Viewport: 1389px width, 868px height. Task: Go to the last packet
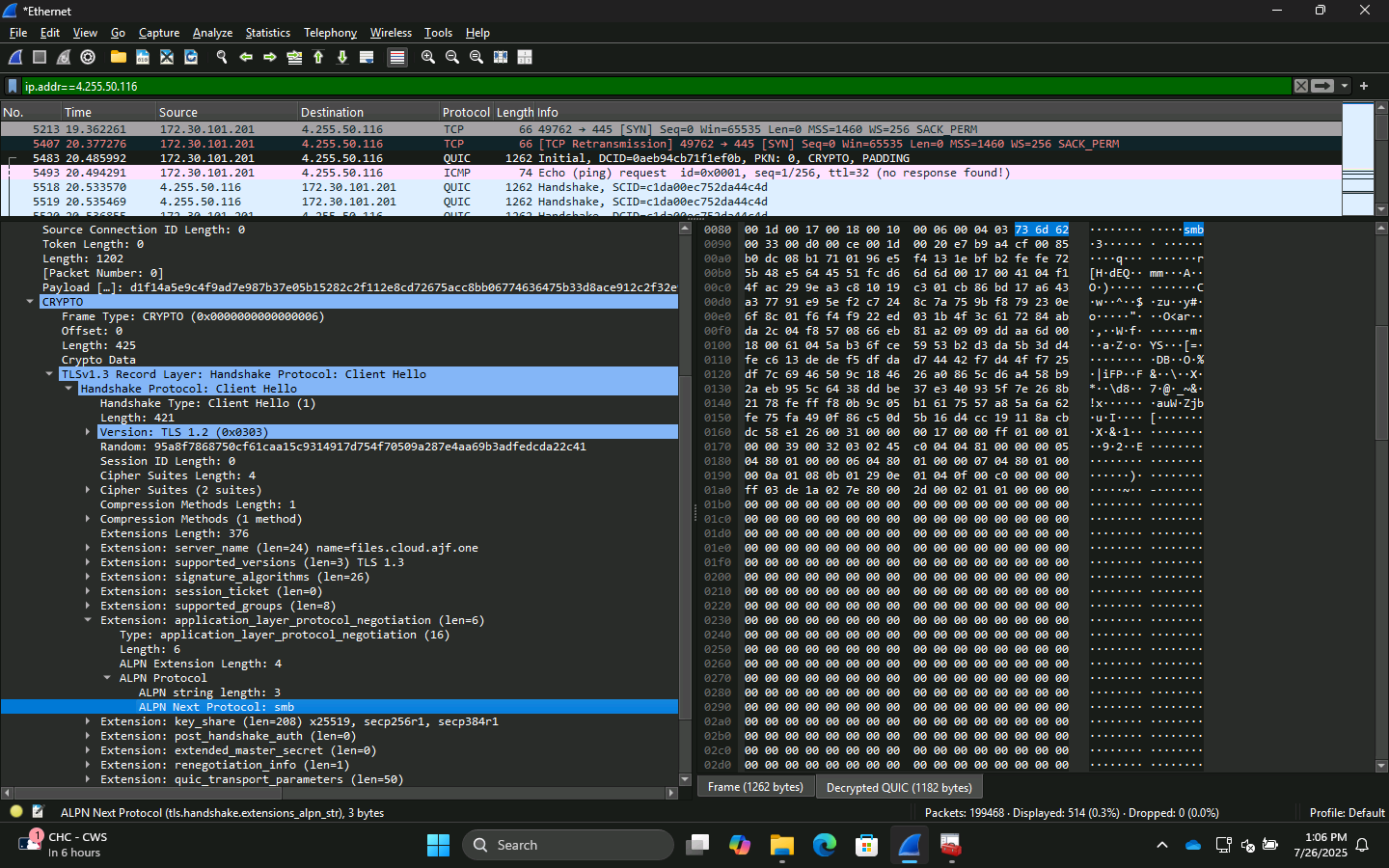(x=343, y=57)
